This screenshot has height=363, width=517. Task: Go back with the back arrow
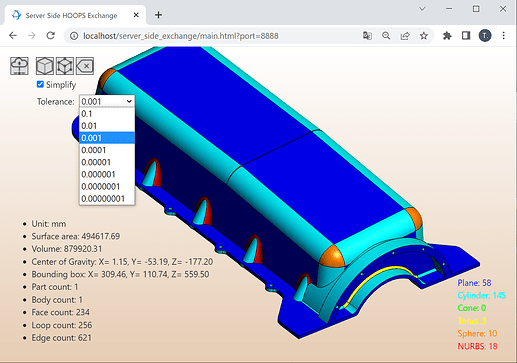[x=13, y=36]
